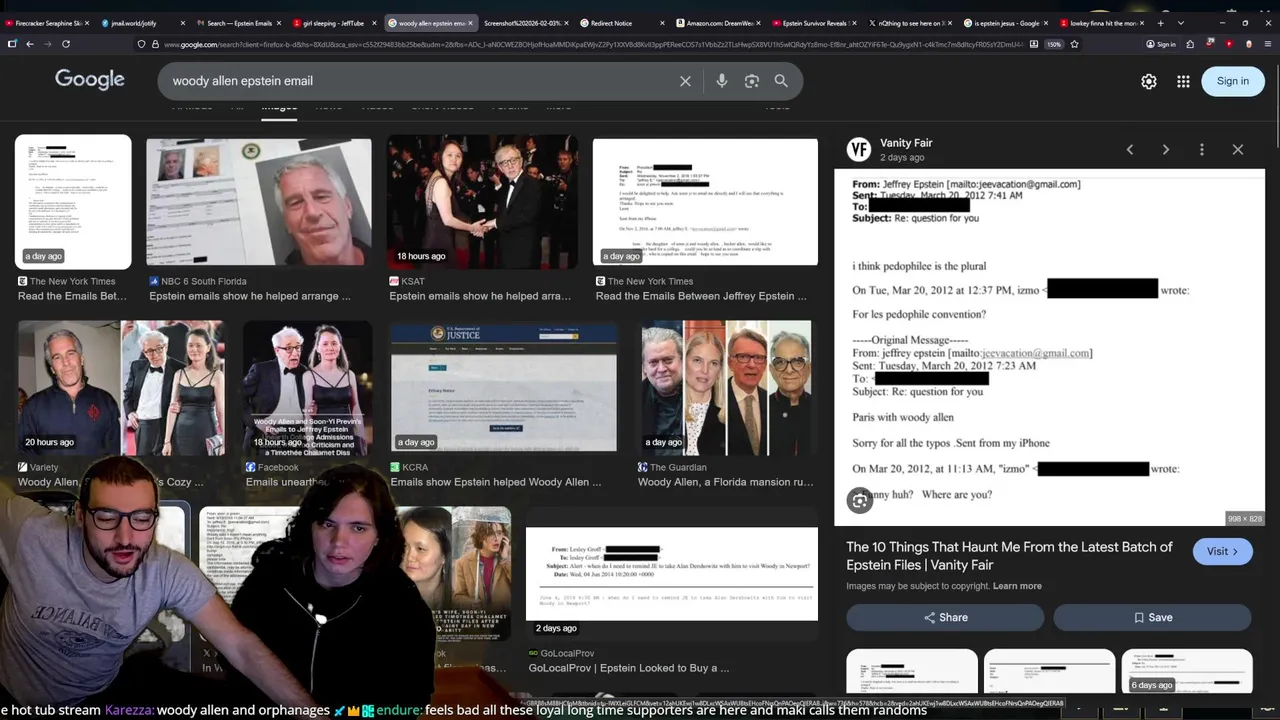
Task: Clear the search box with the X icon
Action: click(685, 81)
